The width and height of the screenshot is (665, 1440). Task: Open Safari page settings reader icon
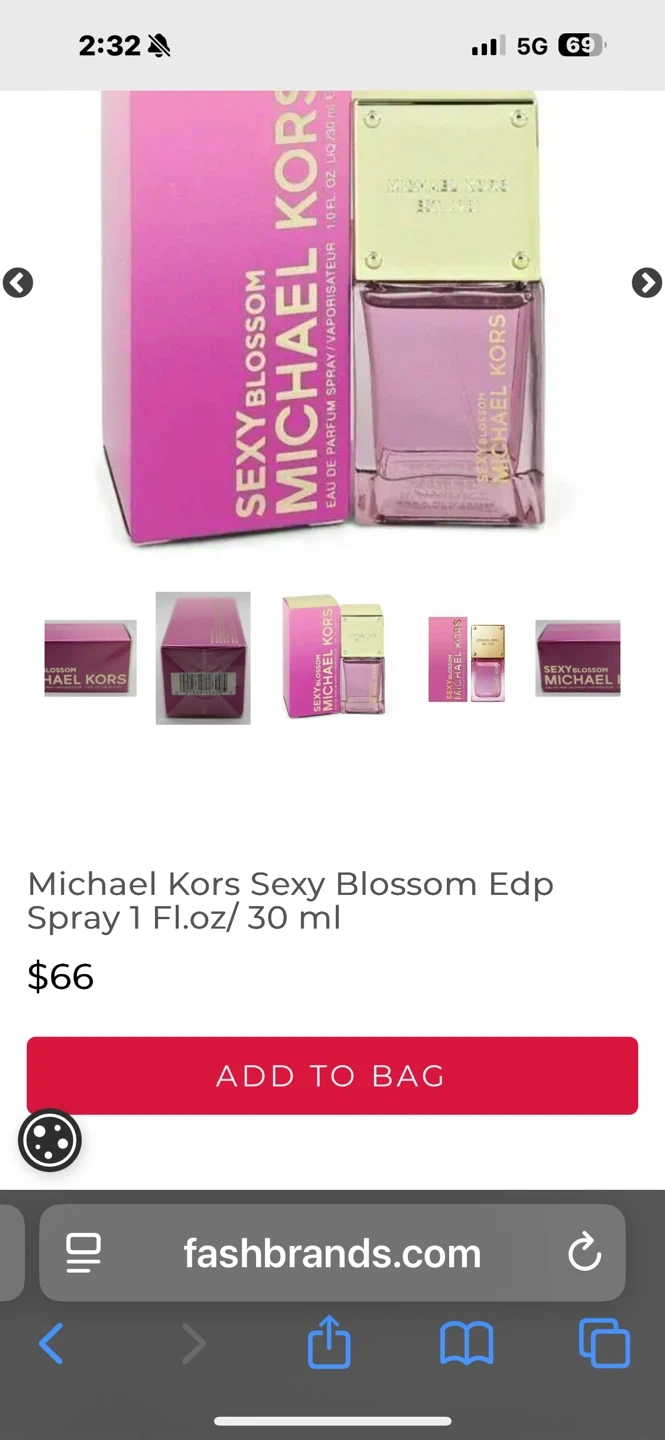(83, 1253)
